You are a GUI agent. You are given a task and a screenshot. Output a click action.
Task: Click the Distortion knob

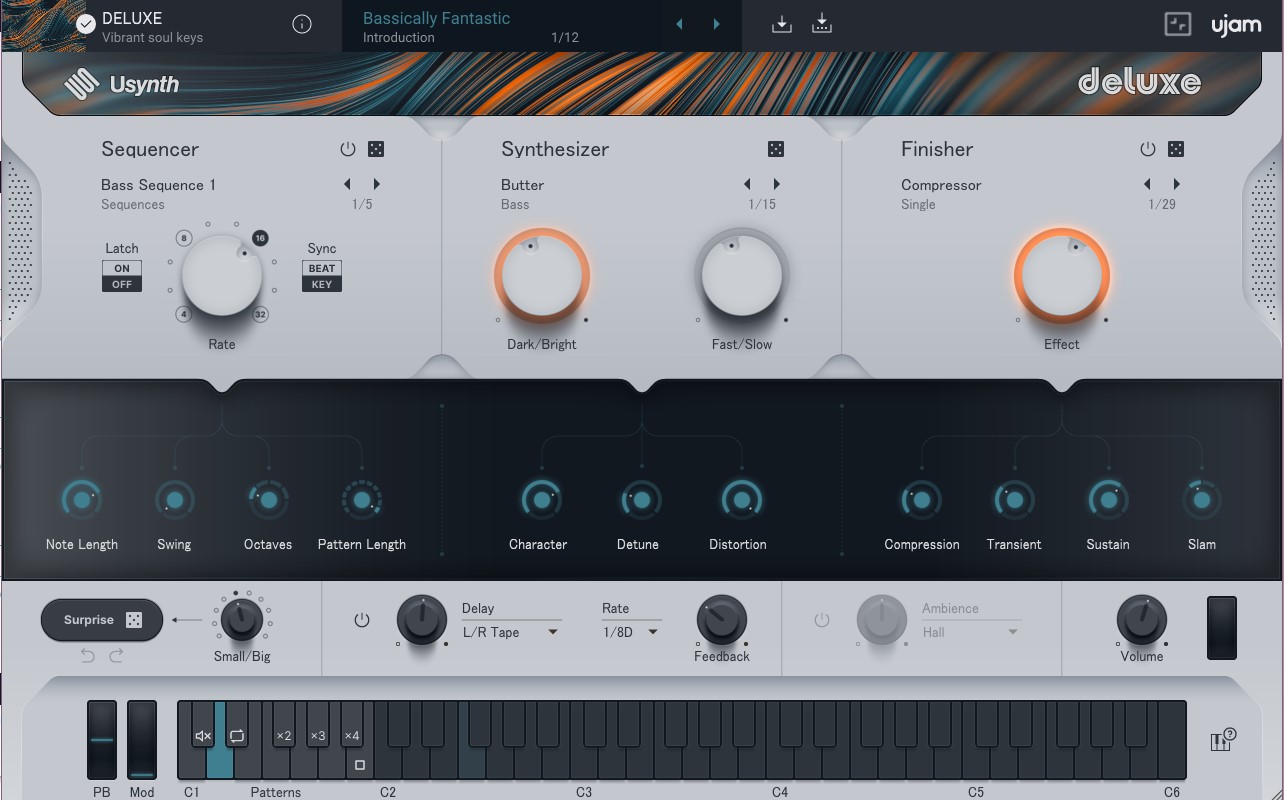741,499
